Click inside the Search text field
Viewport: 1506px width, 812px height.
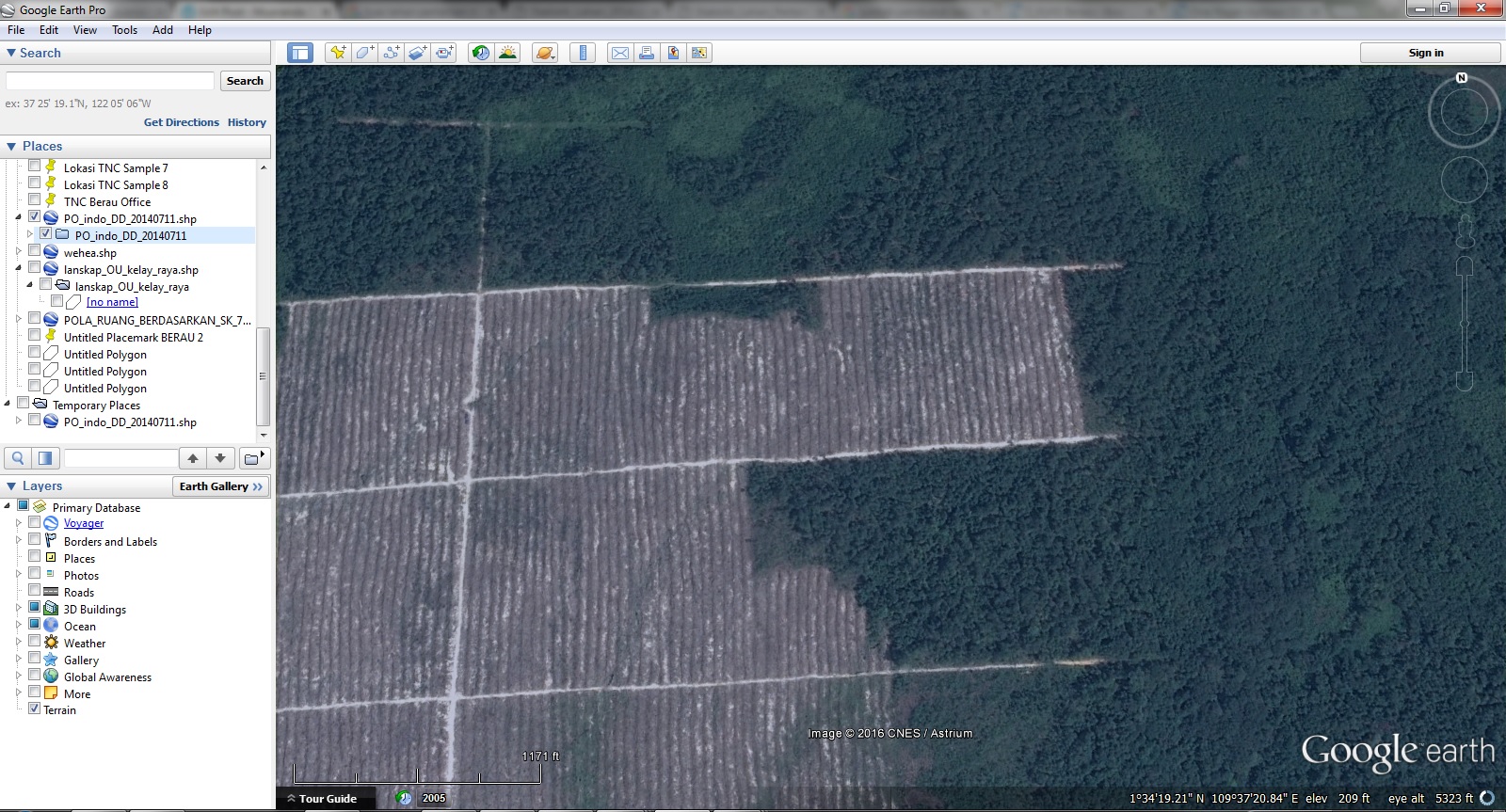tap(110, 81)
